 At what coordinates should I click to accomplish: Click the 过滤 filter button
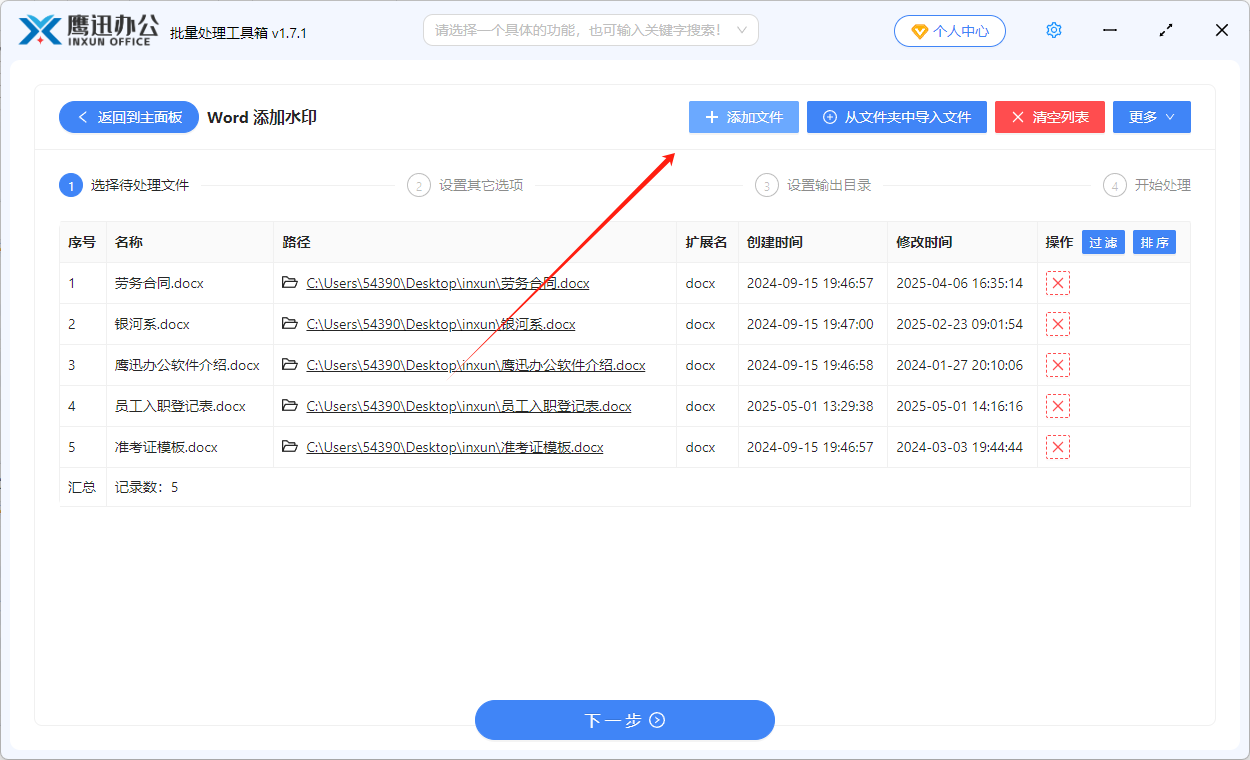pyautogui.click(x=1103, y=242)
